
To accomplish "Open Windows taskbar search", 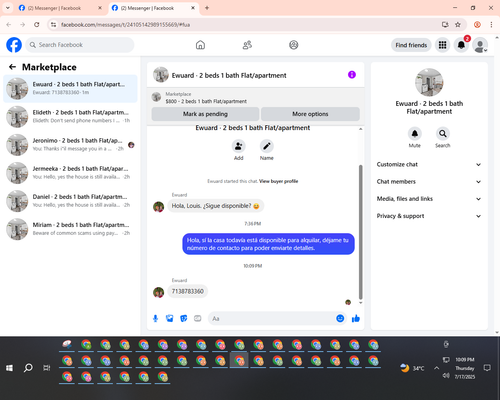I will pyautogui.click(x=28, y=368).
